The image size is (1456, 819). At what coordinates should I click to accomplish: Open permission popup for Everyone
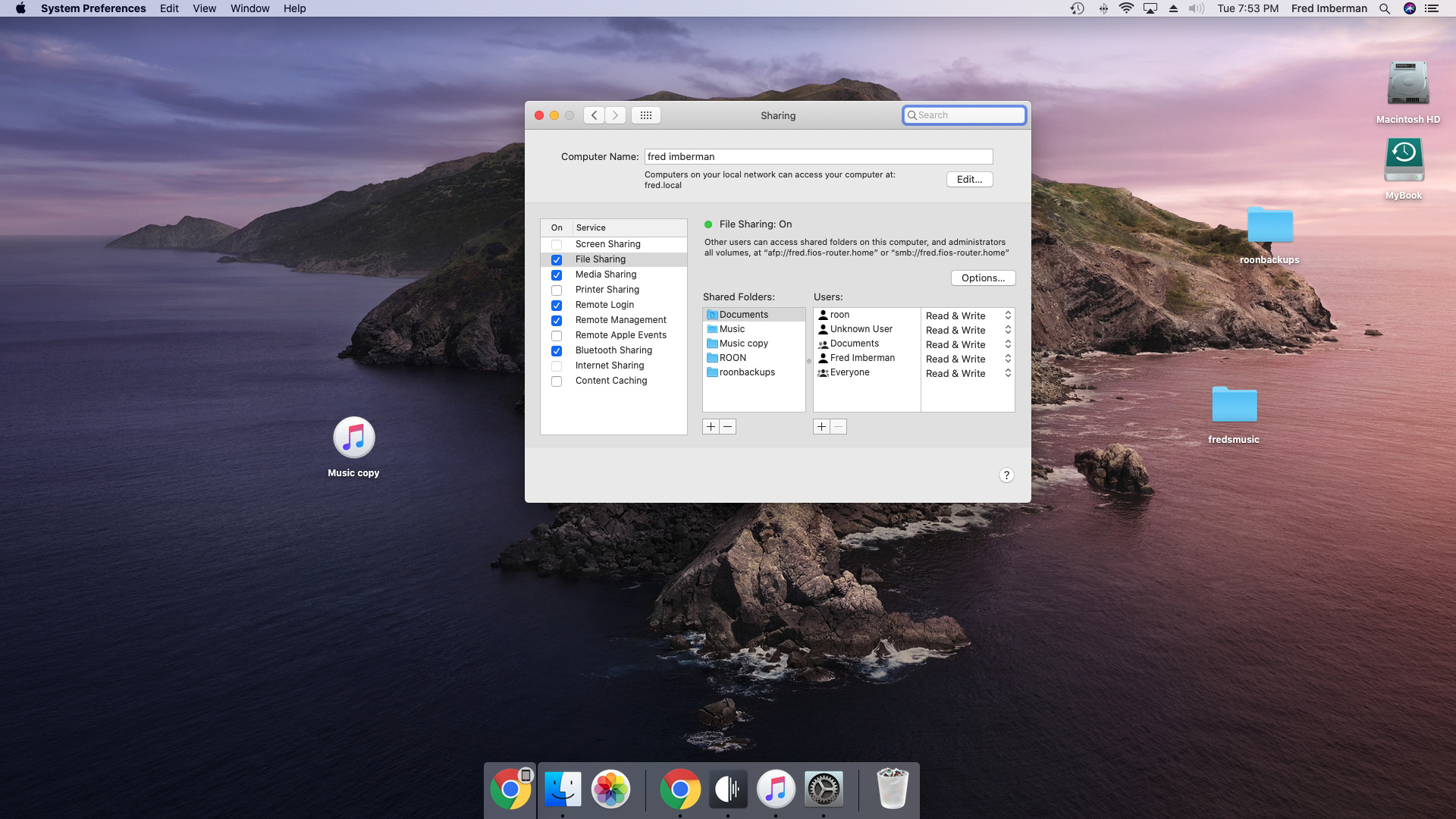pyautogui.click(x=968, y=373)
